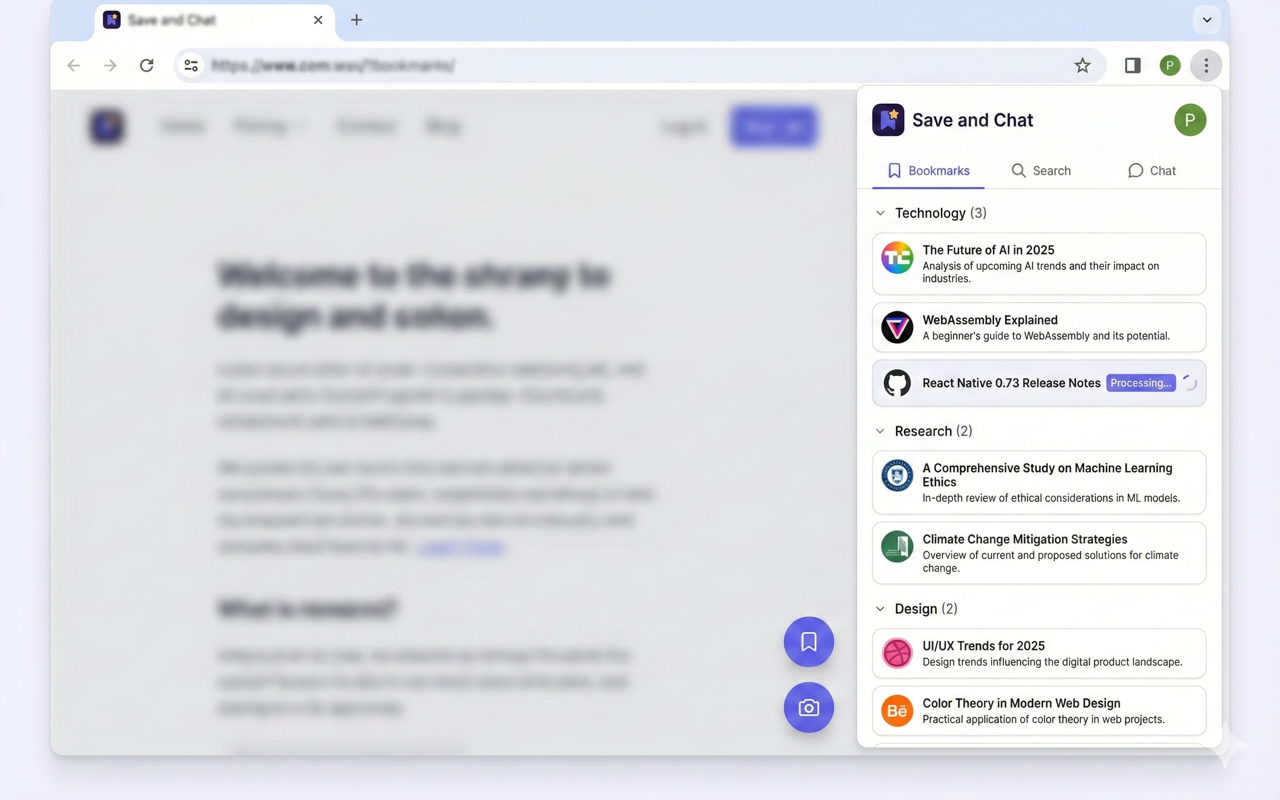Click the camera screenshot capture button
The height and width of the screenshot is (800, 1280).
pyautogui.click(x=808, y=707)
